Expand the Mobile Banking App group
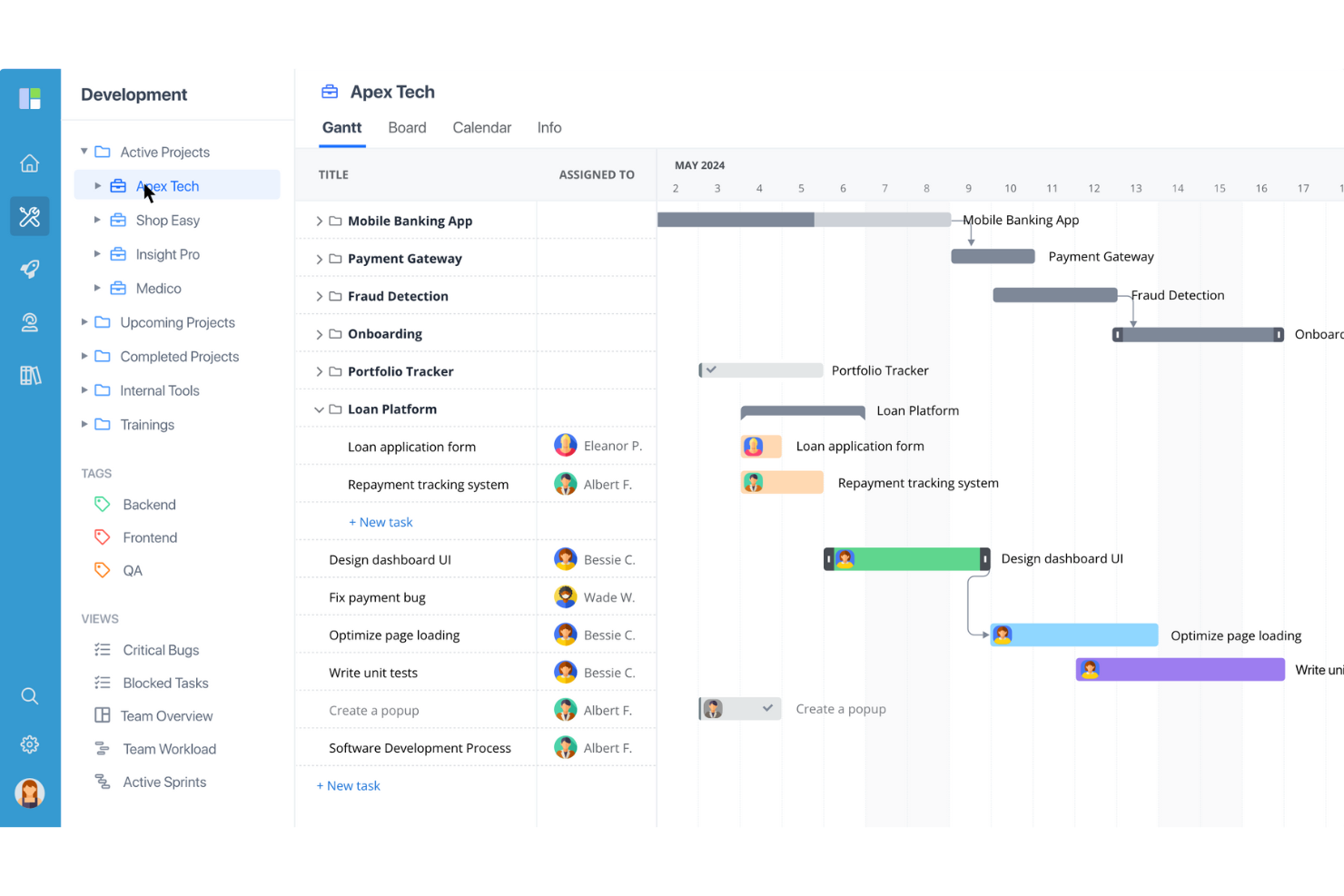1344x896 pixels. 319,220
